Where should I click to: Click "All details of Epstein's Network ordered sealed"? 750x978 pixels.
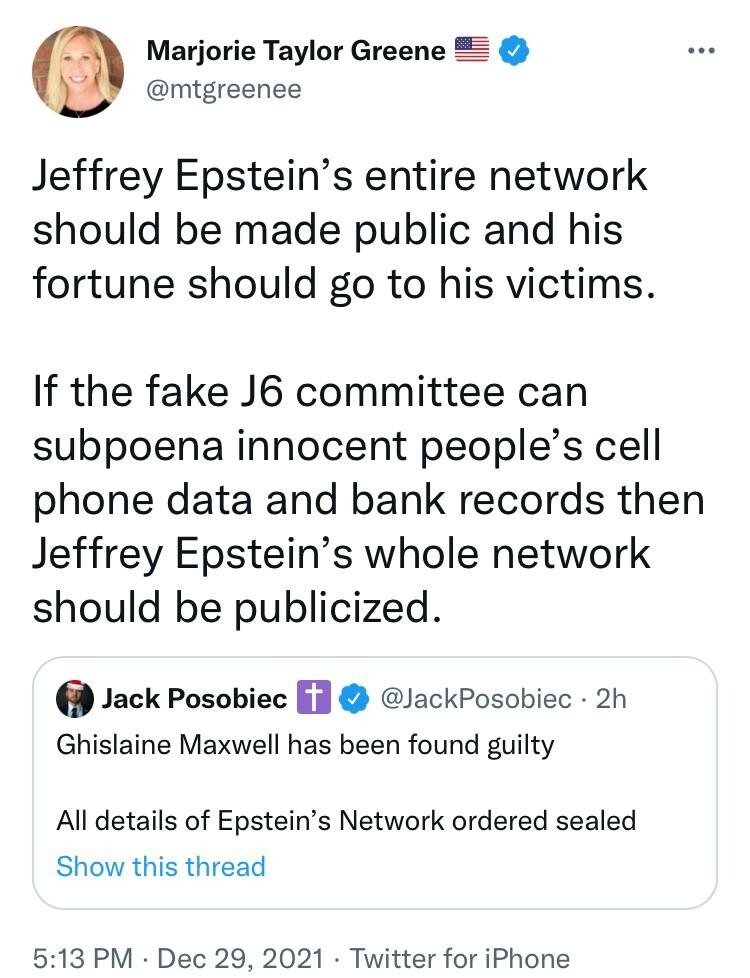tap(346, 821)
